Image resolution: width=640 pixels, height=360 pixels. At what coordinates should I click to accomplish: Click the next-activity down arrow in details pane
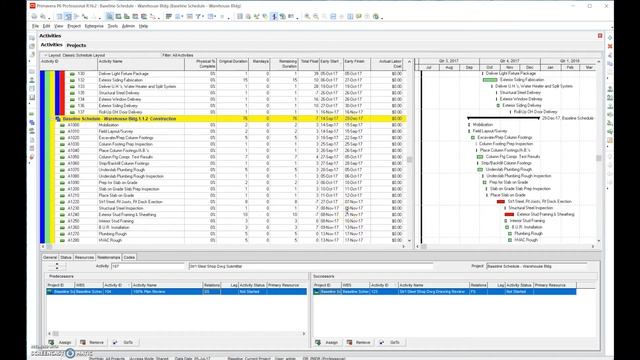(57, 268)
